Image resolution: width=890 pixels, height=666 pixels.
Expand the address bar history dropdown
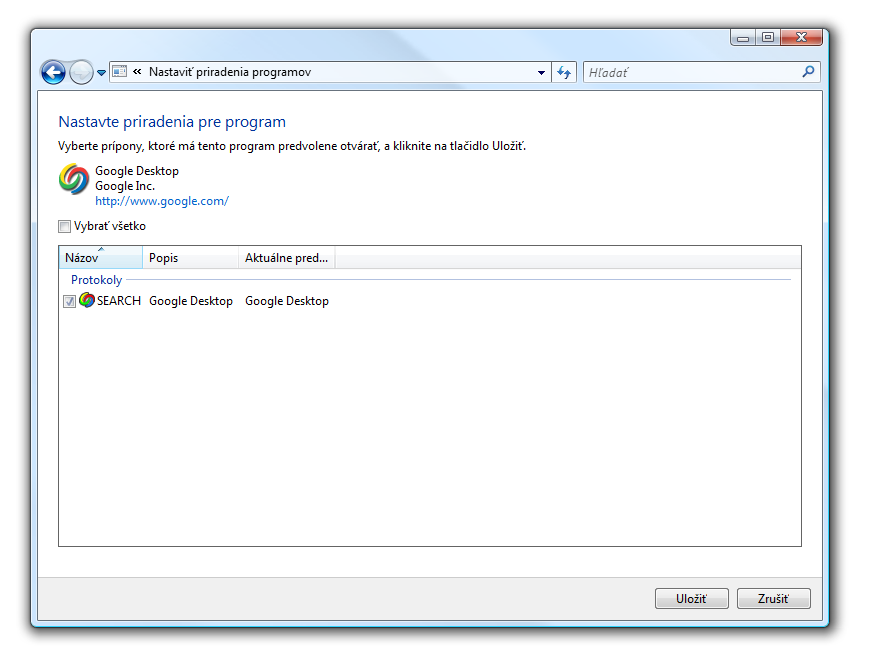[x=541, y=72]
